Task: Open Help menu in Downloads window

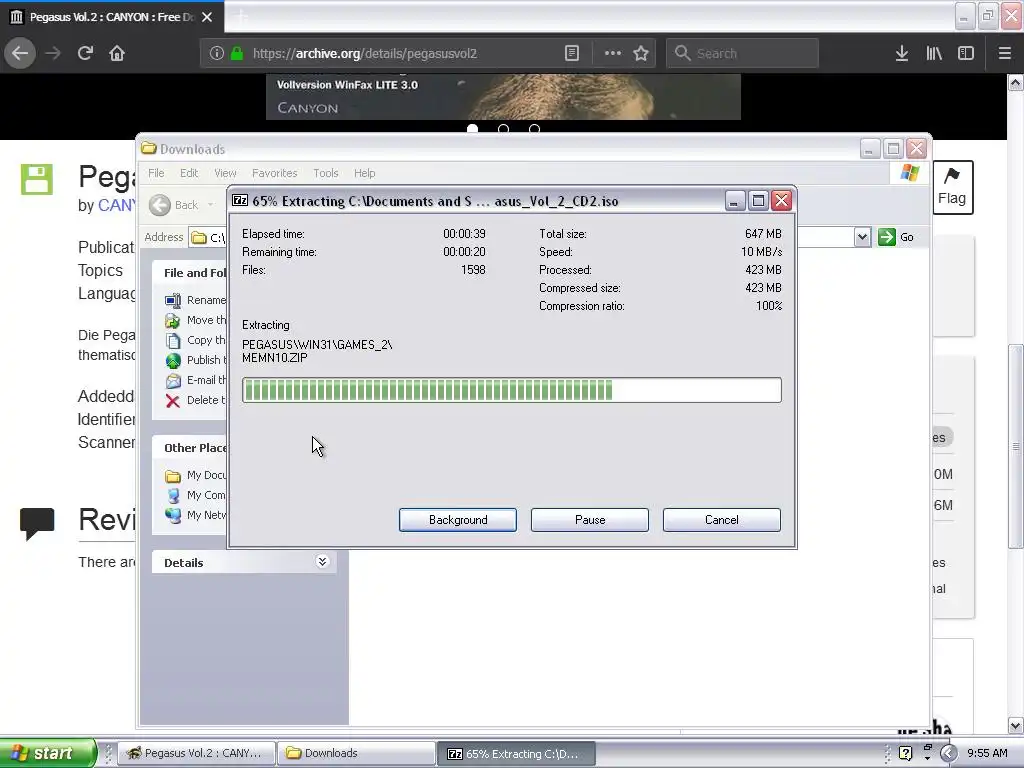Action: 364,173
